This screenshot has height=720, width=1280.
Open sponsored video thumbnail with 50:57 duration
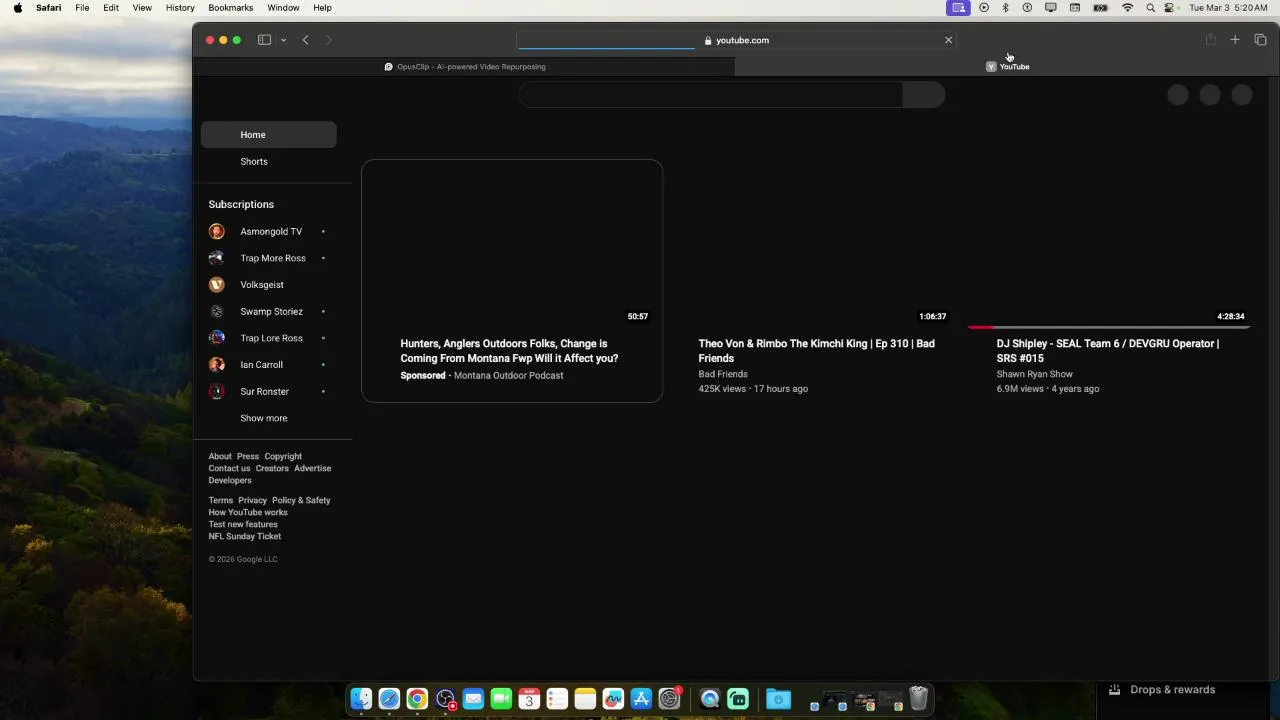(x=512, y=243)
